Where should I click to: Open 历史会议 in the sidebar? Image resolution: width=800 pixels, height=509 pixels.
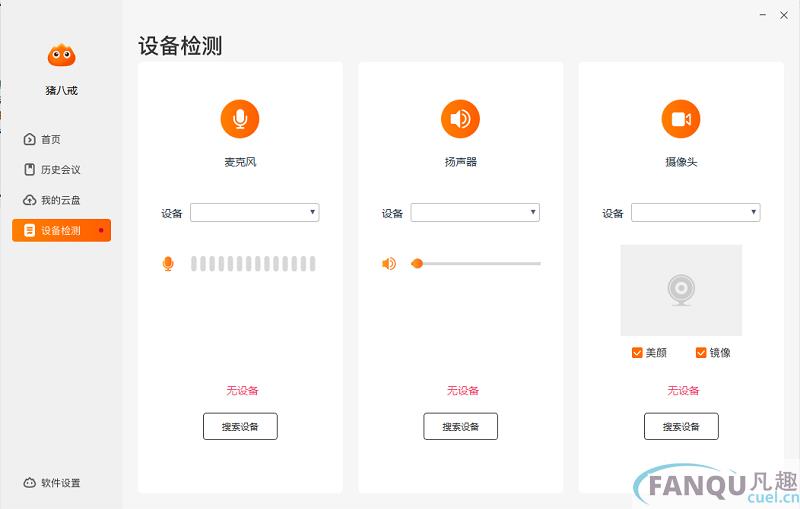[x=52, y=169]
